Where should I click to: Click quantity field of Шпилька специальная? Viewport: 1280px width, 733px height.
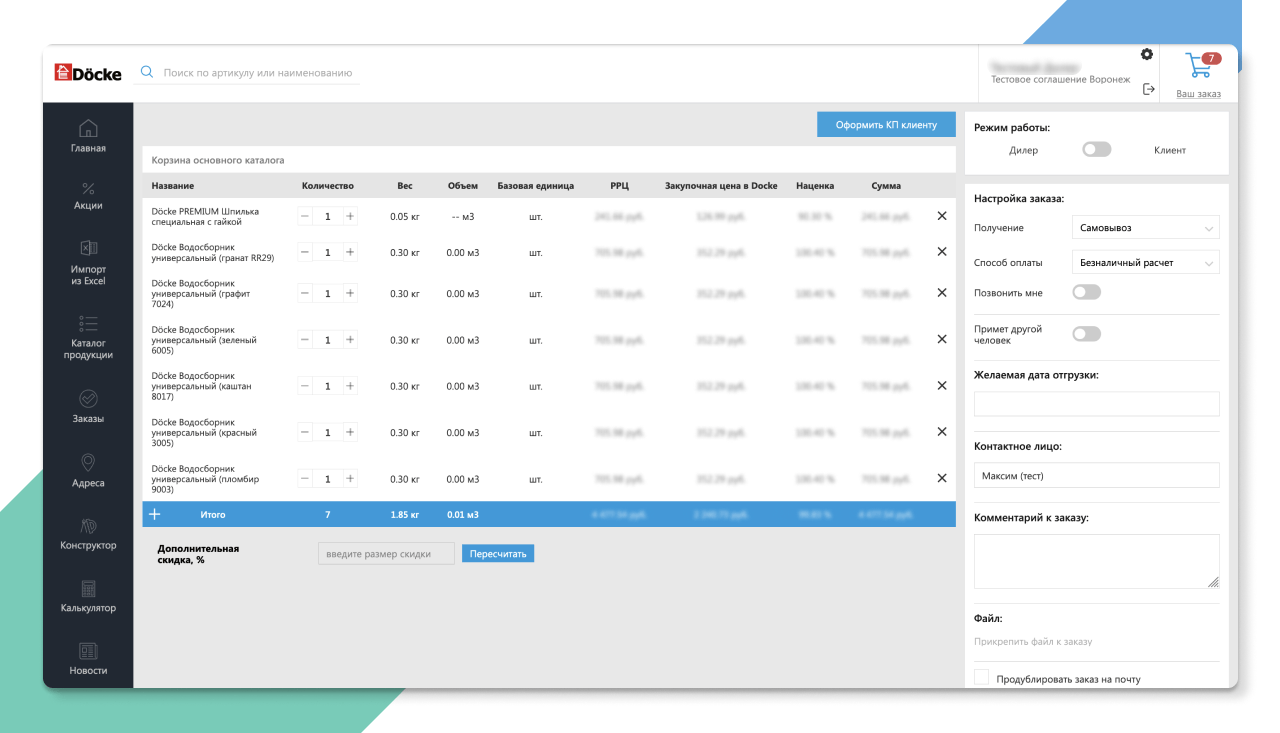(328, 216)
